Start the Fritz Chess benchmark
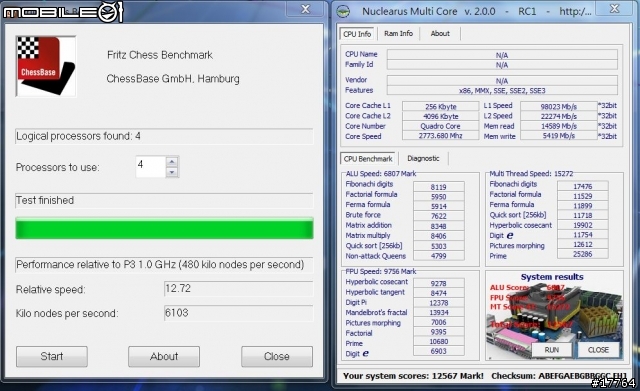Image resolution: width=640 pixels, height=391 pixels. pos(52,356)
